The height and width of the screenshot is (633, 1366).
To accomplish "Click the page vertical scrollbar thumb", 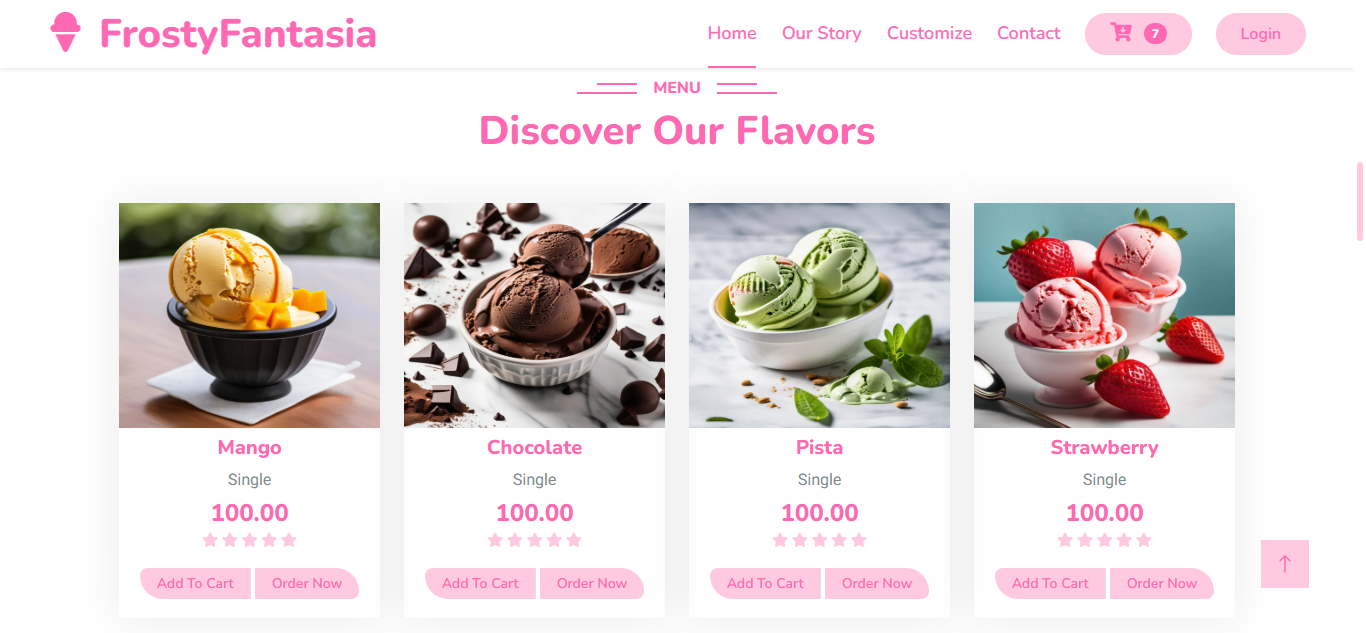I will coord(1360,201).
